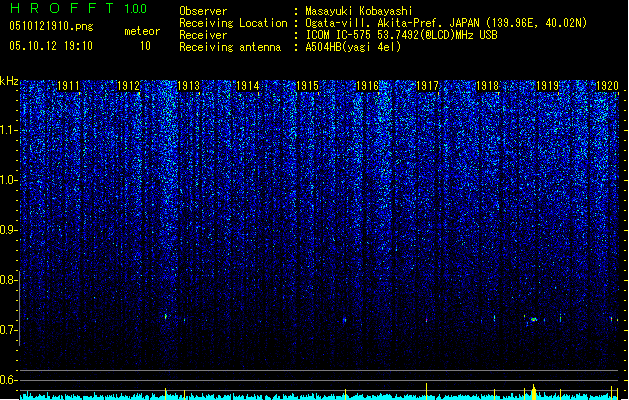629x400 pixels.
Task: Click the Receiving Location label
Action: point(233,23)
